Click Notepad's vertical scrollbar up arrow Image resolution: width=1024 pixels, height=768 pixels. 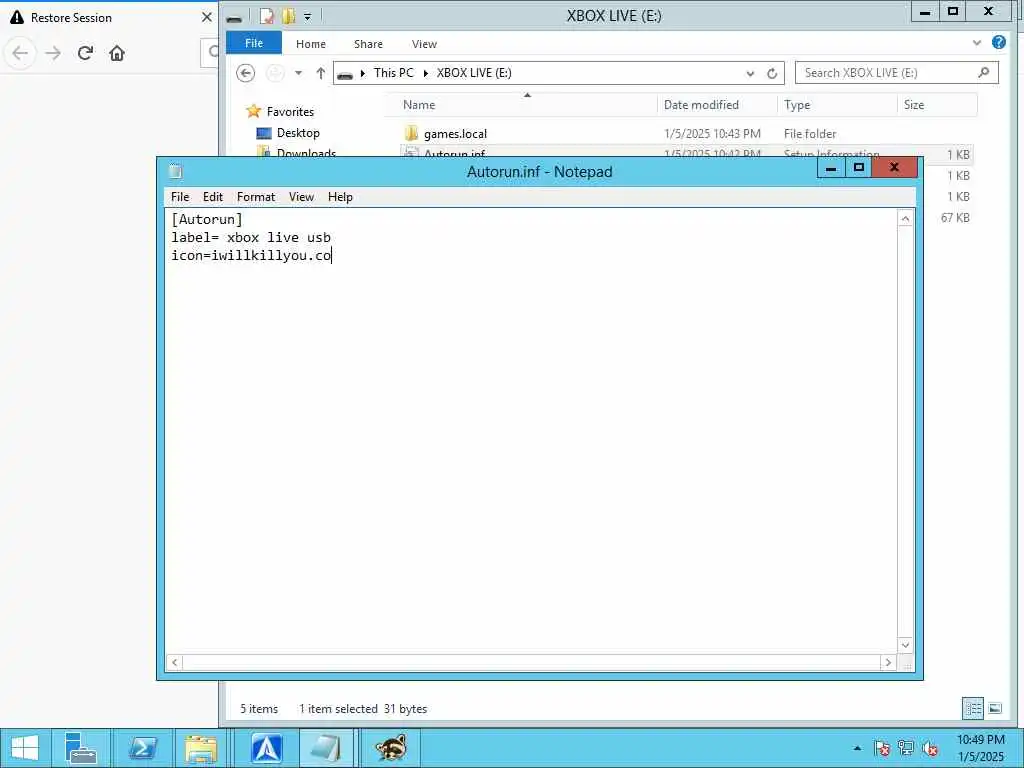pyautogui.click(x=905, y=219)
